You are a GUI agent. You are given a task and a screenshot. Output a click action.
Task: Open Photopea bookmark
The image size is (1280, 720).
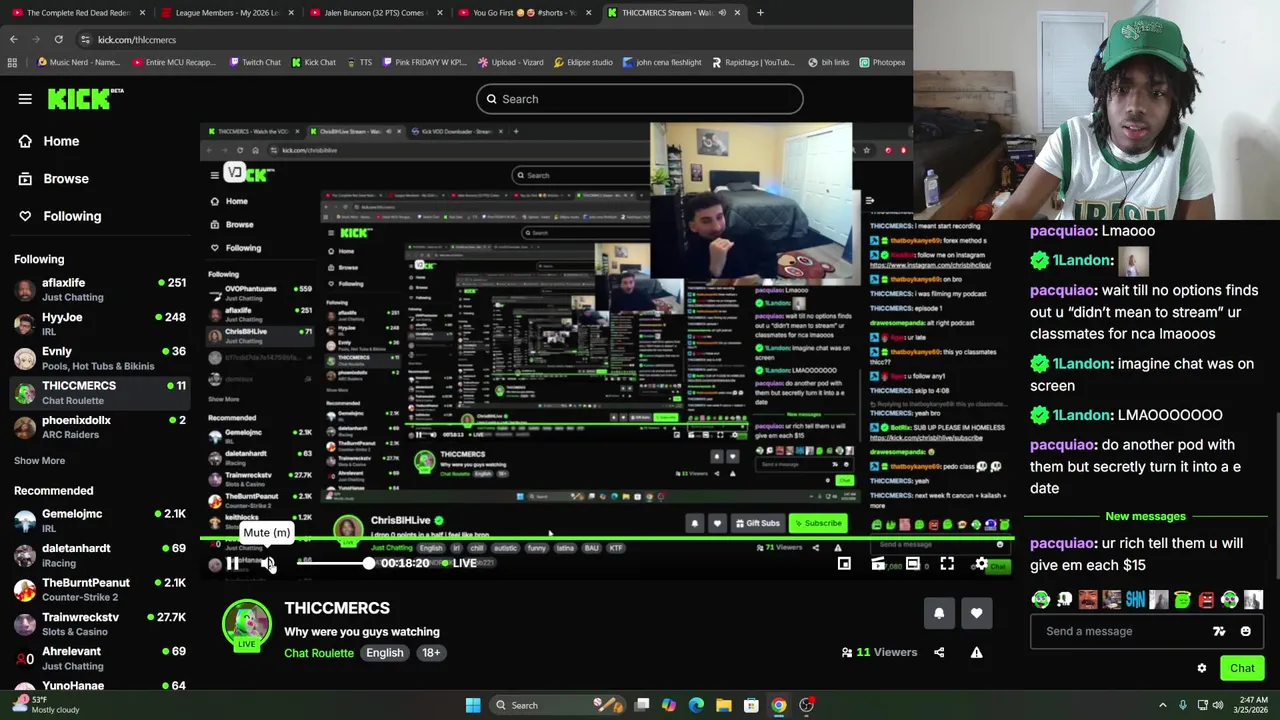pos(881,62)
